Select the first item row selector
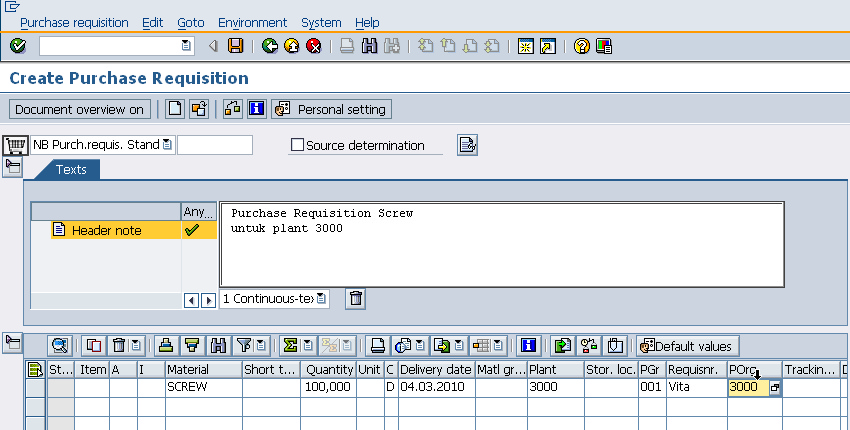Screen dimensions: 850x430 click(35, 387)
